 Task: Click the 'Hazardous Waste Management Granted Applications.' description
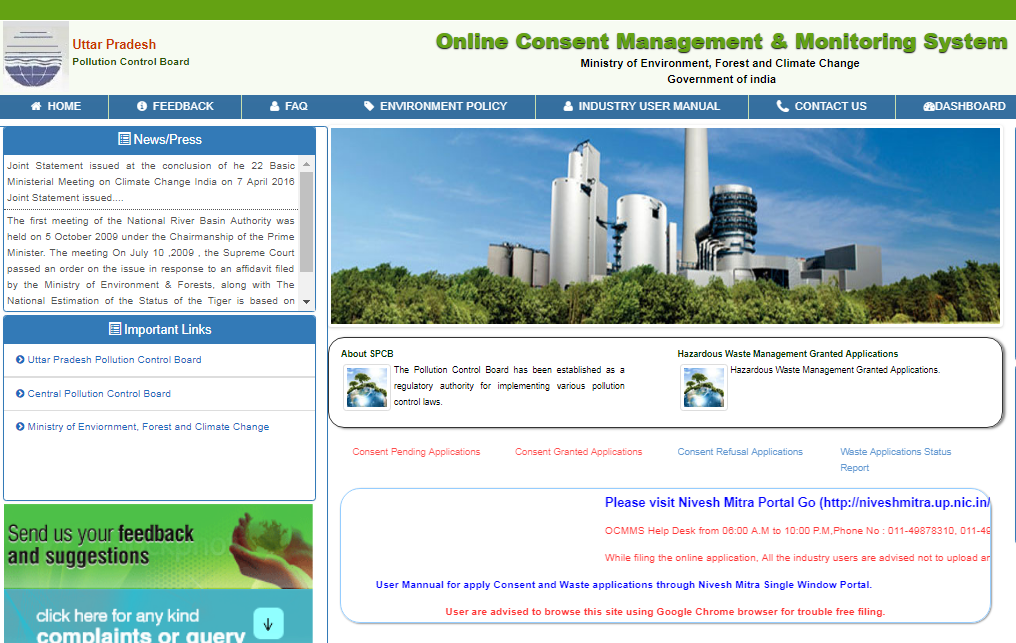click(835, 370)
